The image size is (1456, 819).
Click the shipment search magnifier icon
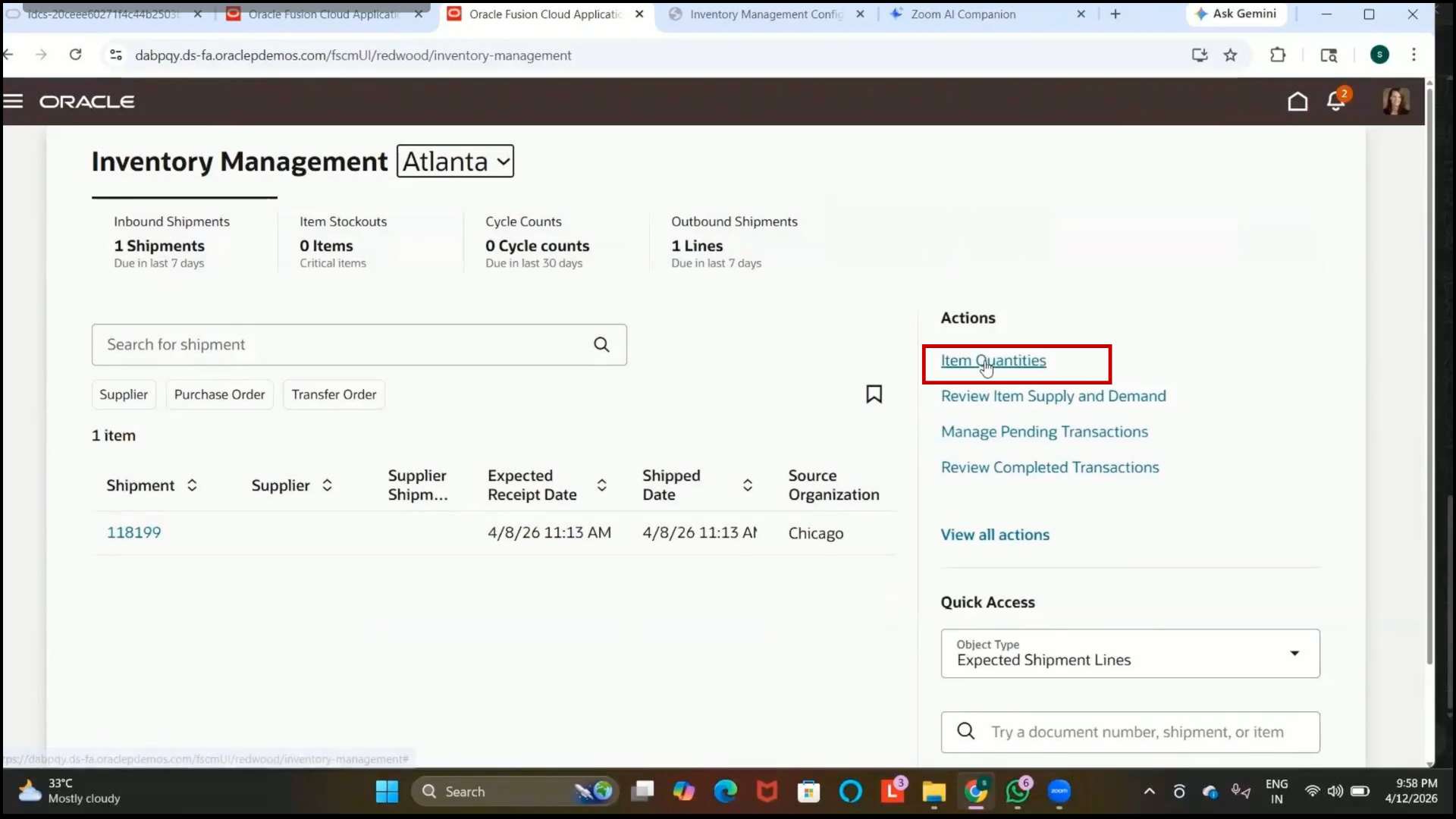click(x=601, y=345)
